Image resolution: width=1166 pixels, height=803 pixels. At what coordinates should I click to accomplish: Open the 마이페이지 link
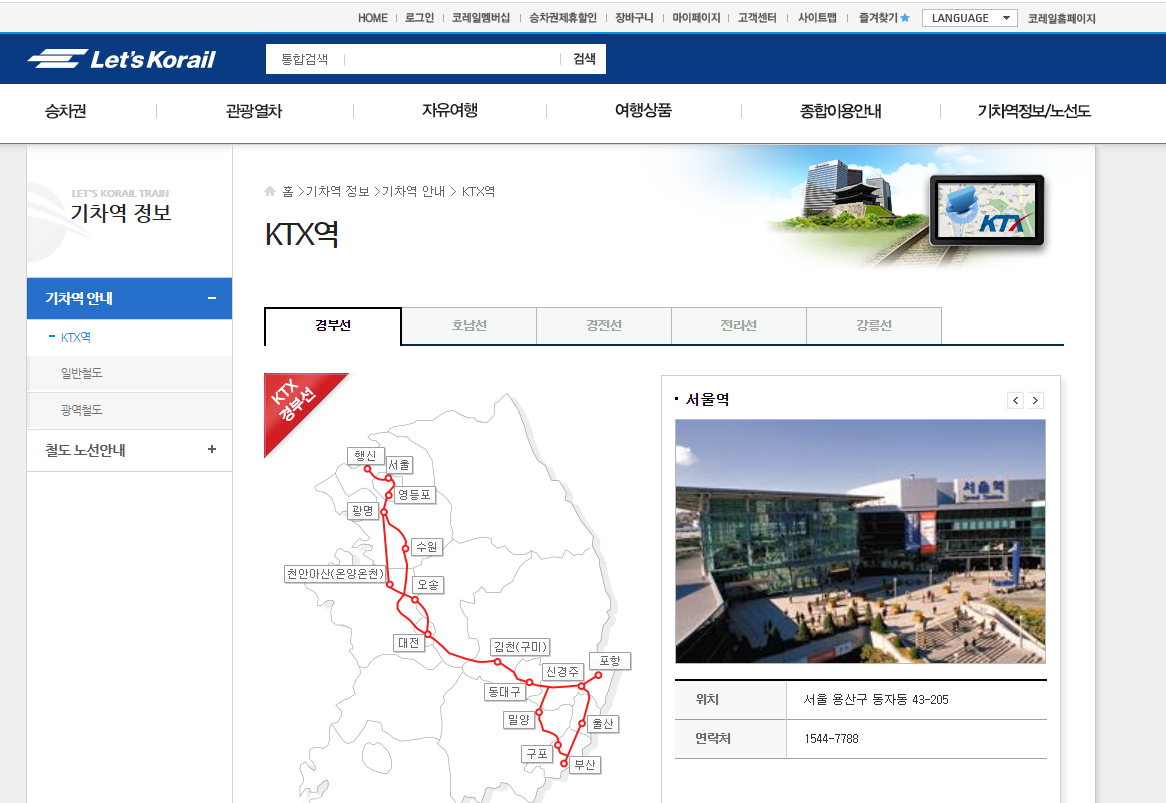pyautogui.click(x=696, y=18)
